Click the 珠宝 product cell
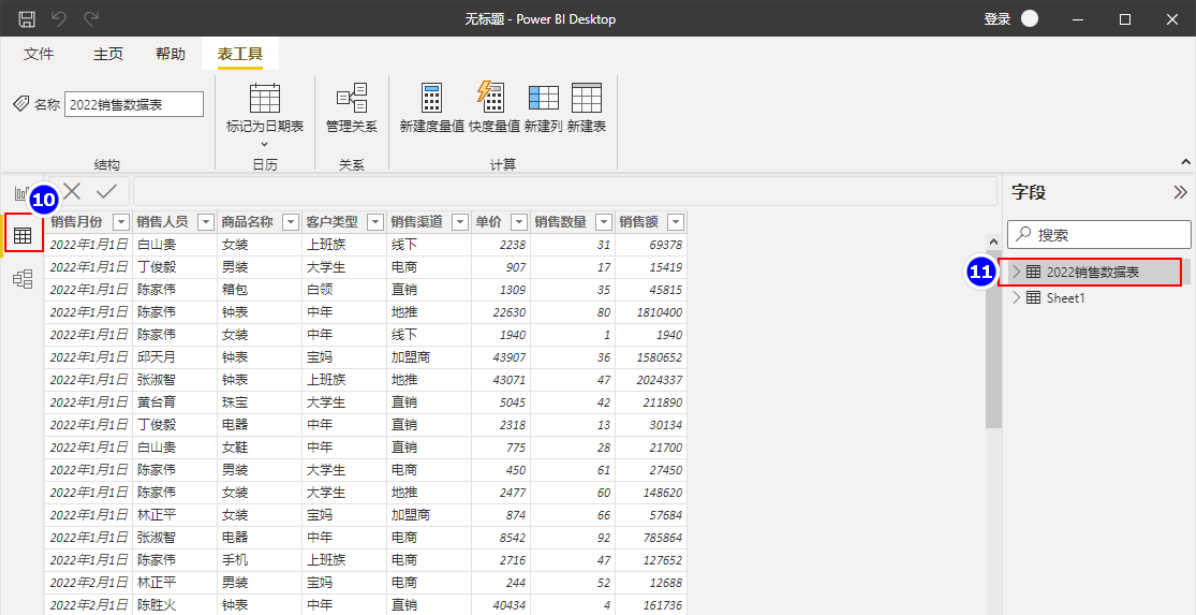The image size is (1196, 615). pos(259,402)
